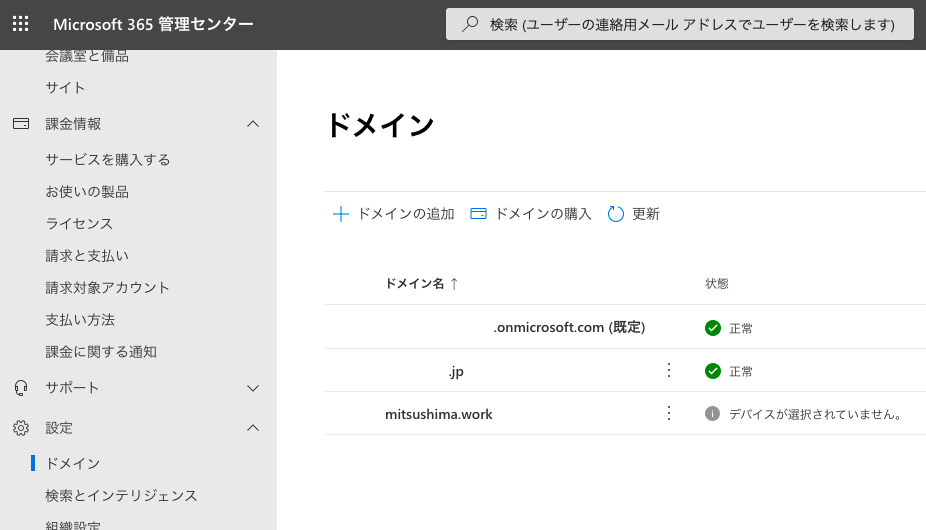Select the 設定 sidebar heading
The image size is (926, 530).
coord(59,428)
